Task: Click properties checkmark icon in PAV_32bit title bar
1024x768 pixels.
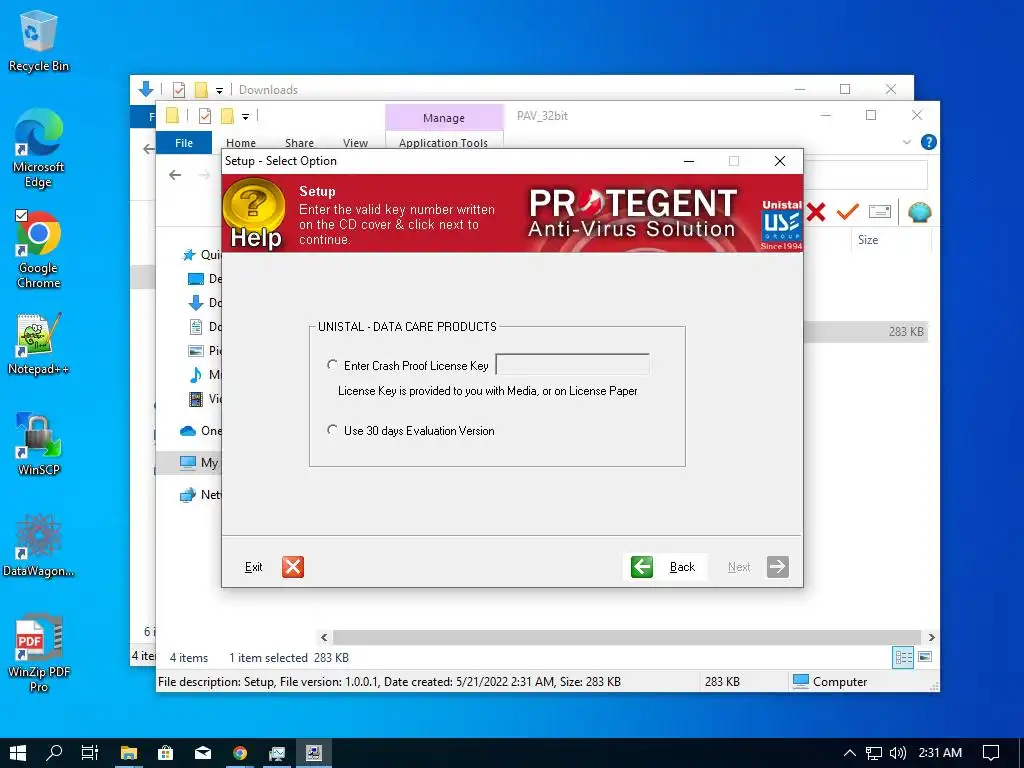Action: point(204,116)
